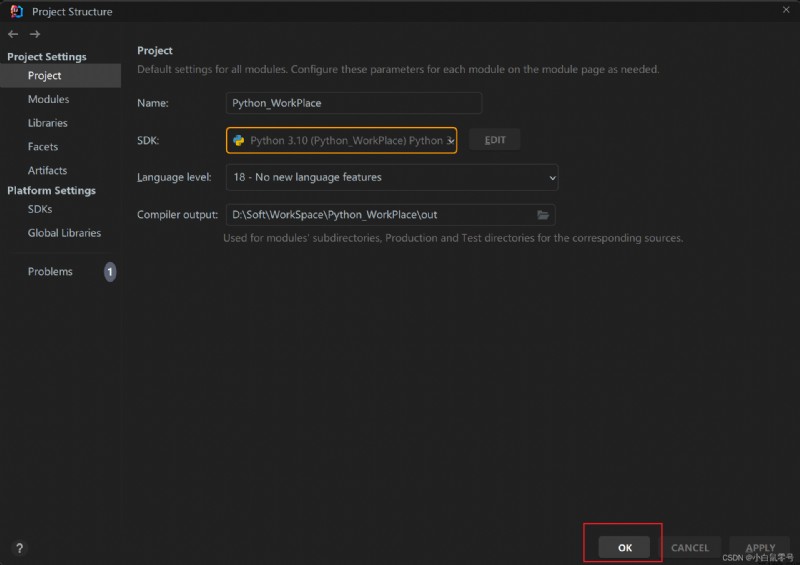The height and width of the screenshot is (565, 800).
Task: Open the SDK dropdown
Action: pos(341,140)
